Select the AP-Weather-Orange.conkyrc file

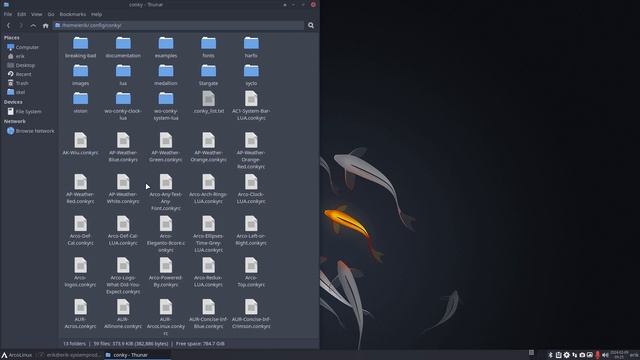click(208, 140)
